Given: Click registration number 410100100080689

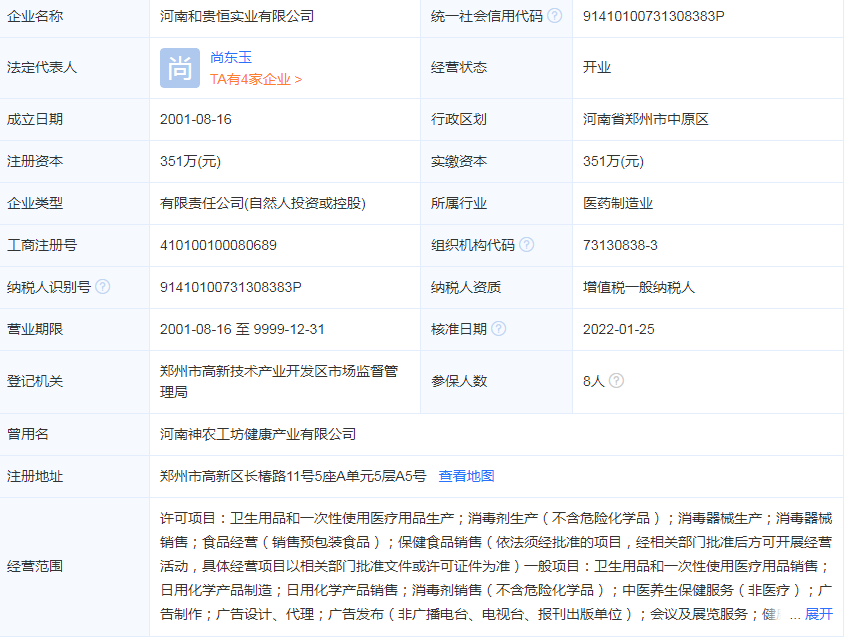Looking at the screenshot, I should [x=218, y=245].
